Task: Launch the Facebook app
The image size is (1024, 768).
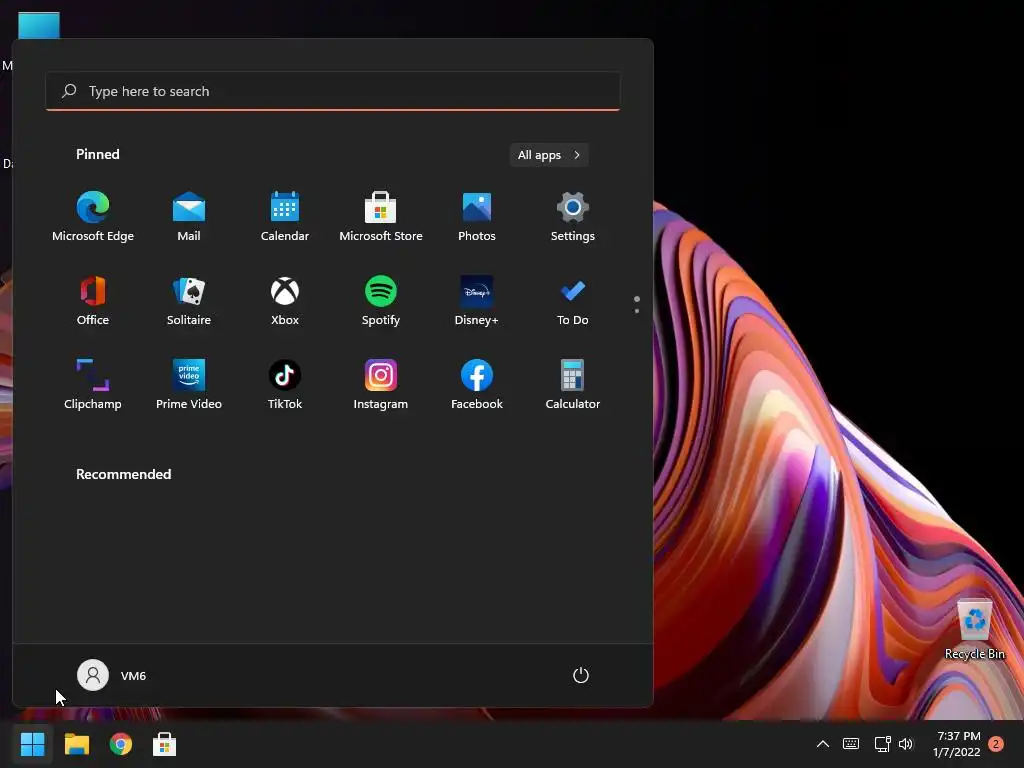Action: pos(477,385)
